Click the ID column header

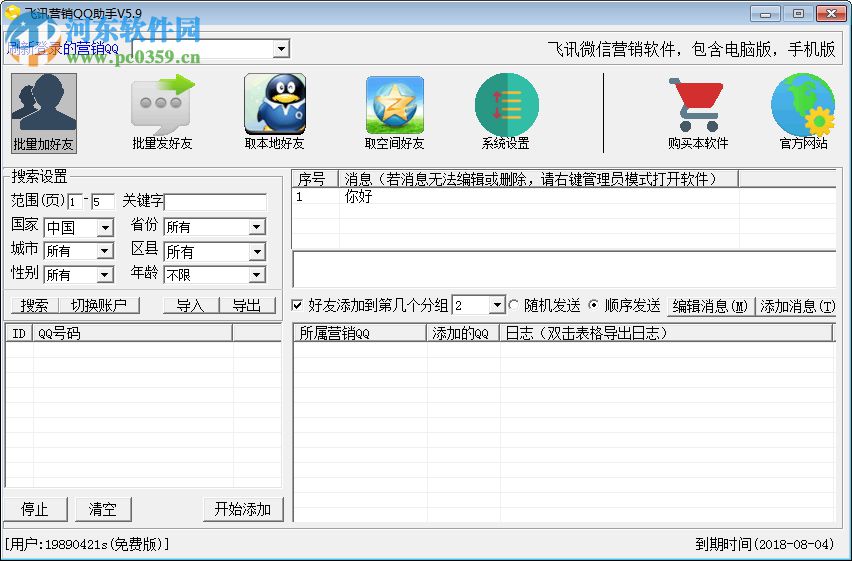(19, 333)
